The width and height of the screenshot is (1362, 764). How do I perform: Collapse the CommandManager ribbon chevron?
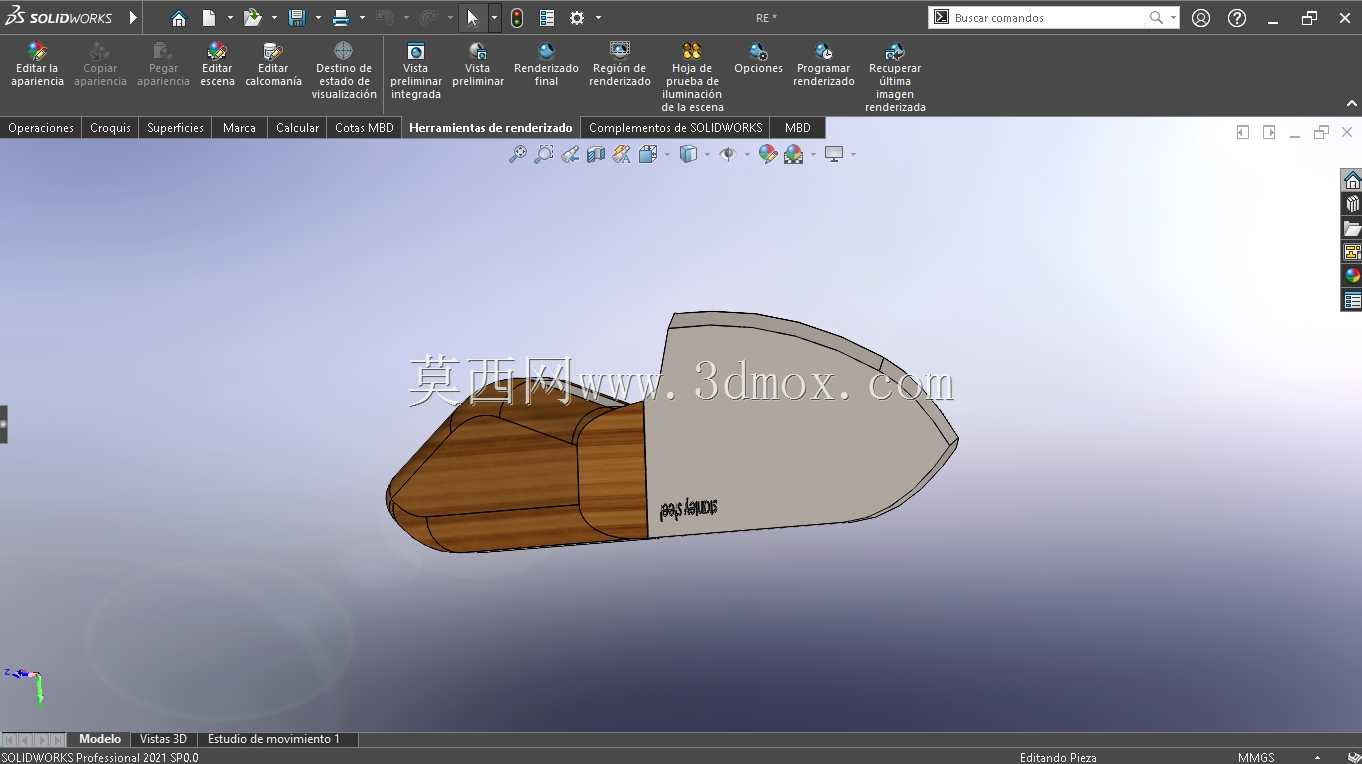(1352, 104)
